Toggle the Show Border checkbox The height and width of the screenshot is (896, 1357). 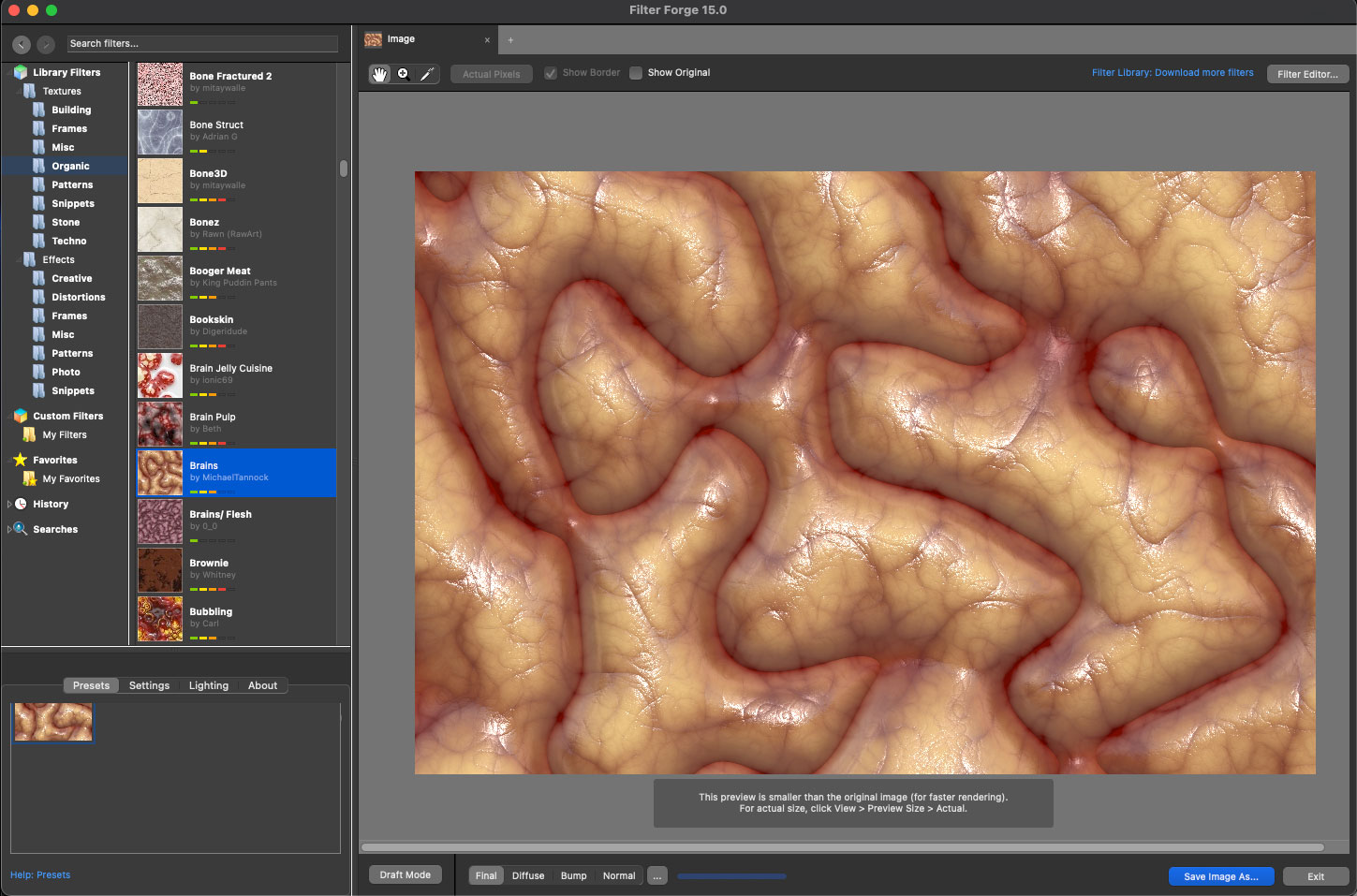(x=551, y=73)
